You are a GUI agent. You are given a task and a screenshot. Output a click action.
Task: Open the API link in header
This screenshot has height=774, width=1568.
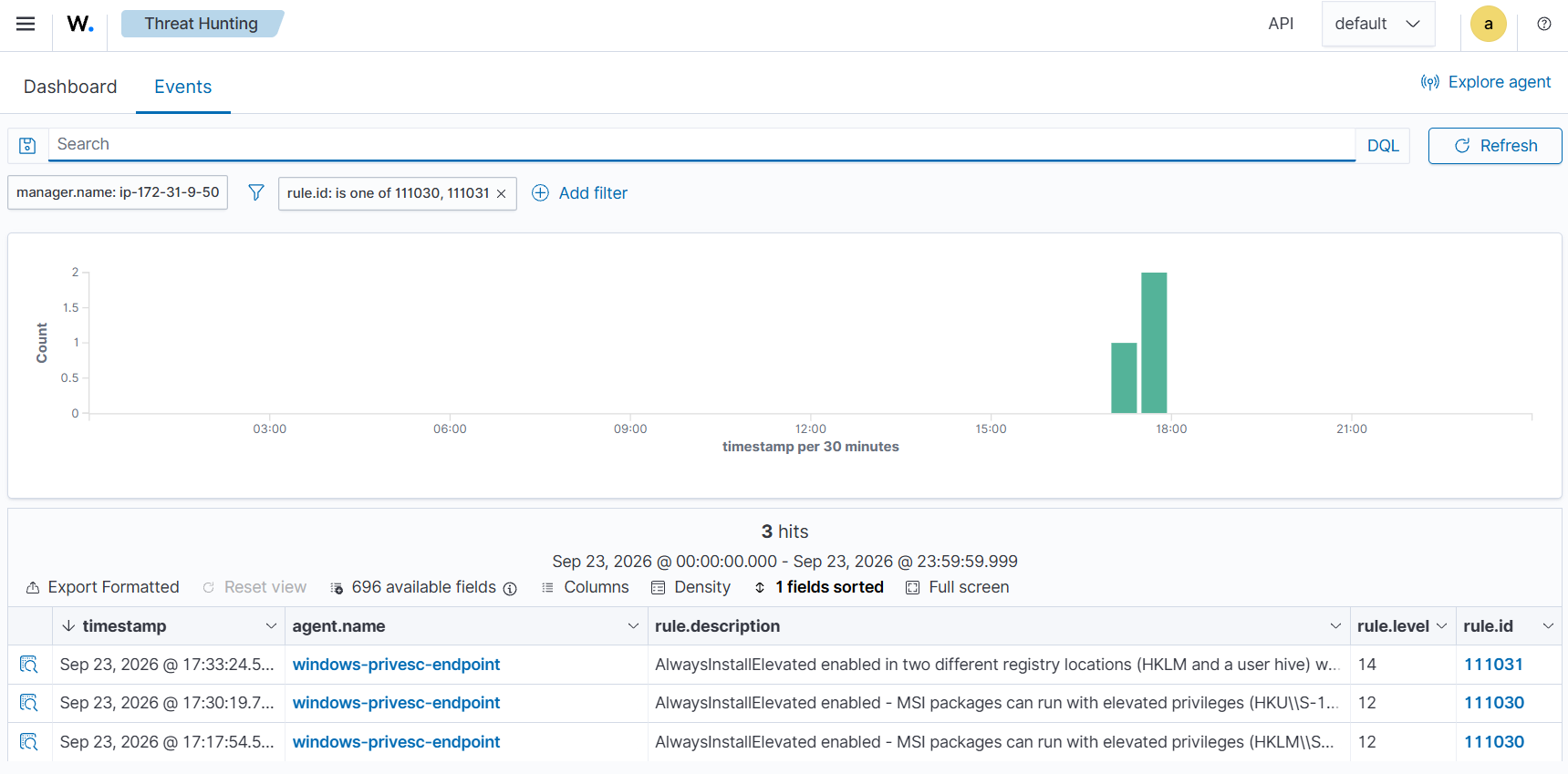pos(1281,24)
